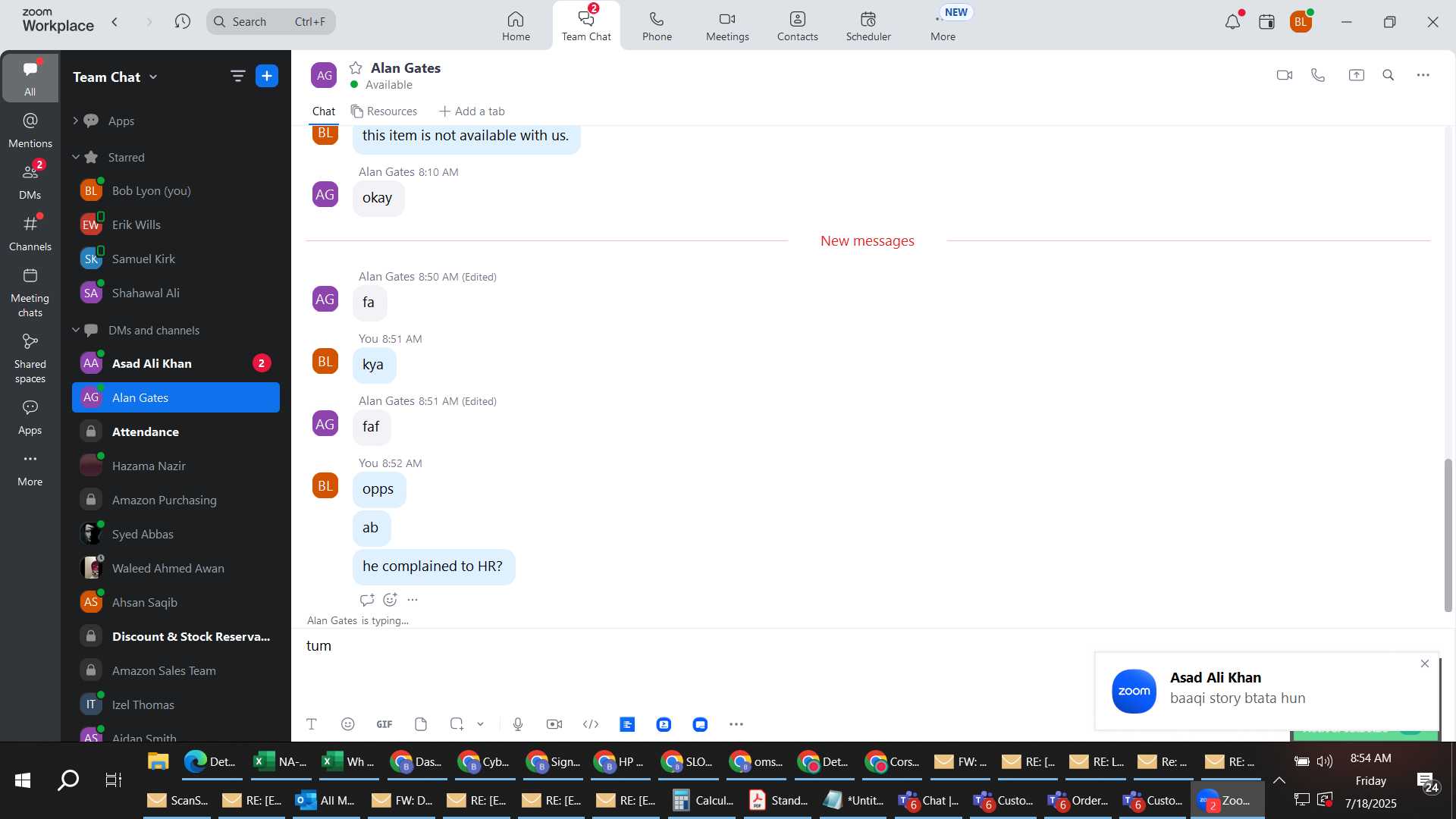Screen dimensions: 1456x819
Task: Start an audio call with Alan Gates
Action: point(1318,75)
